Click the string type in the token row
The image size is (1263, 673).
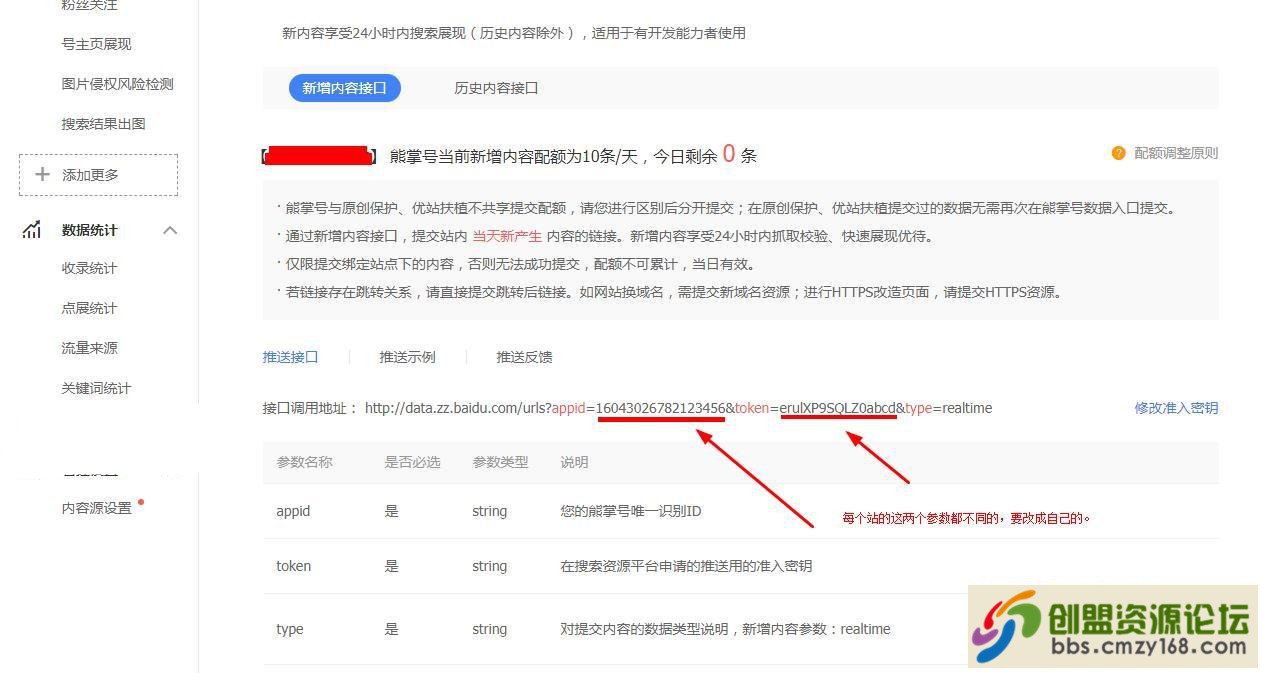click(489, 566)
